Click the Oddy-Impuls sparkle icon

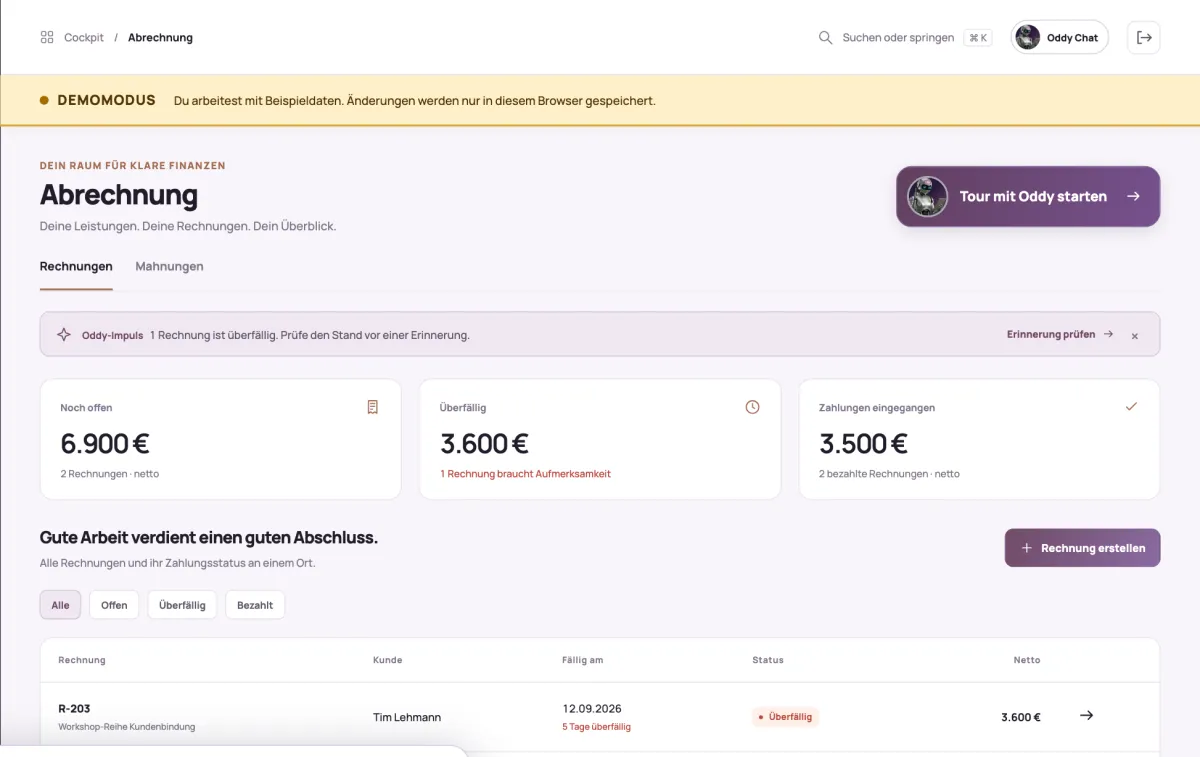point(64,335)
